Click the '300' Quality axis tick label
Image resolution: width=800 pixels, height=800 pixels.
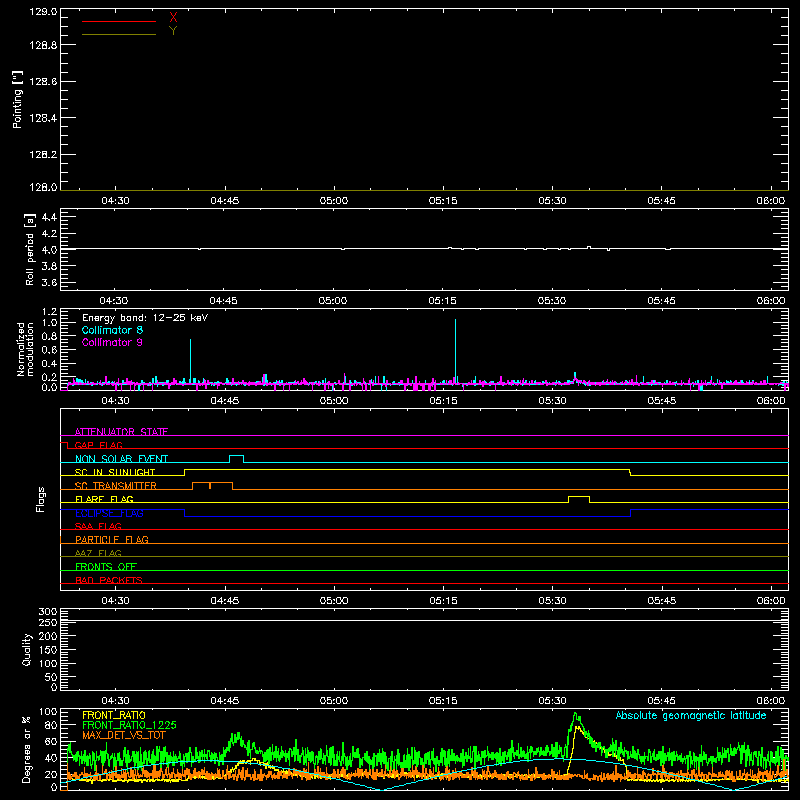pyautogui.click(x=47, y=612)
